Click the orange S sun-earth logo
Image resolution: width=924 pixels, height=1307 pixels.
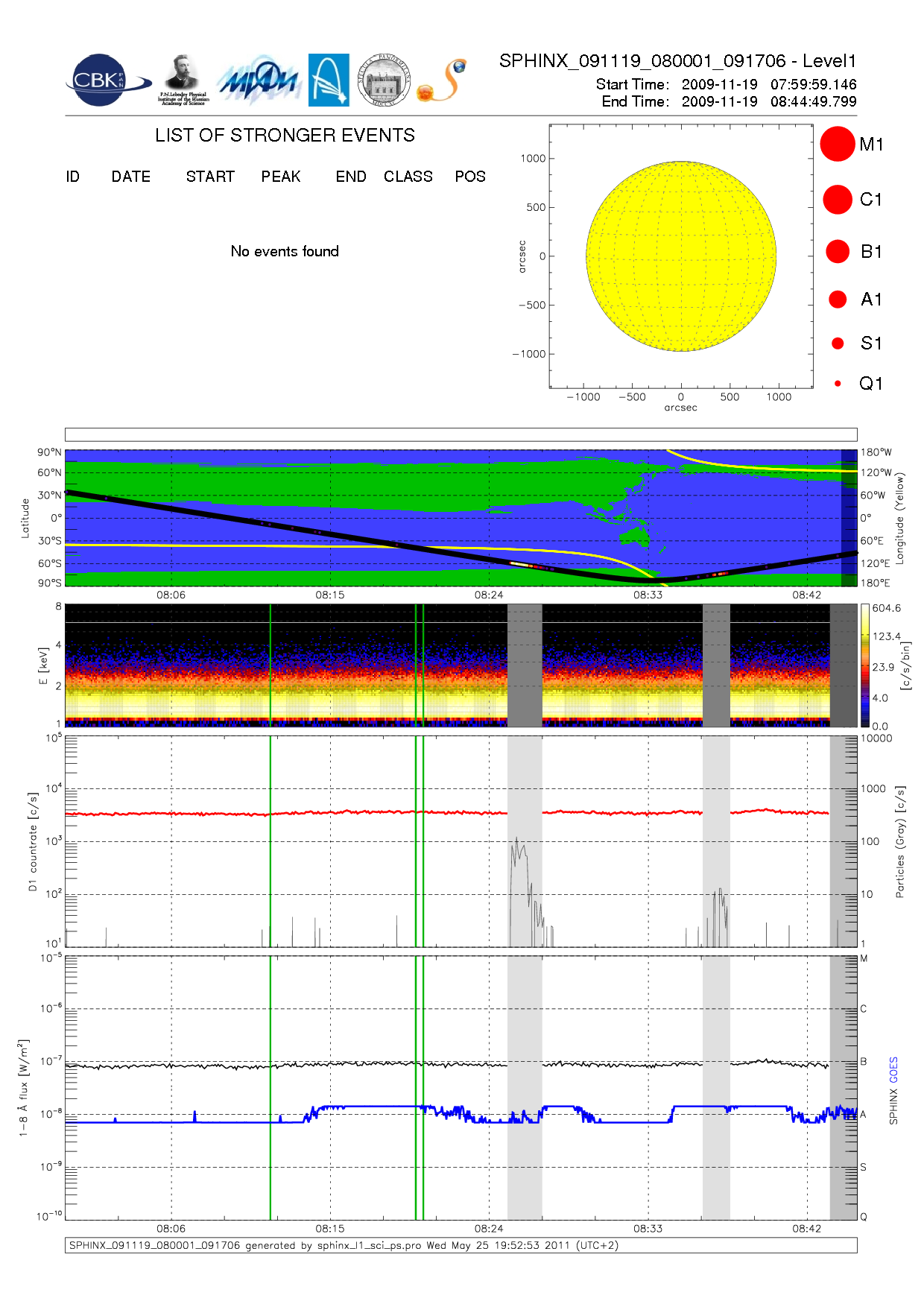(x=442, y=80)
